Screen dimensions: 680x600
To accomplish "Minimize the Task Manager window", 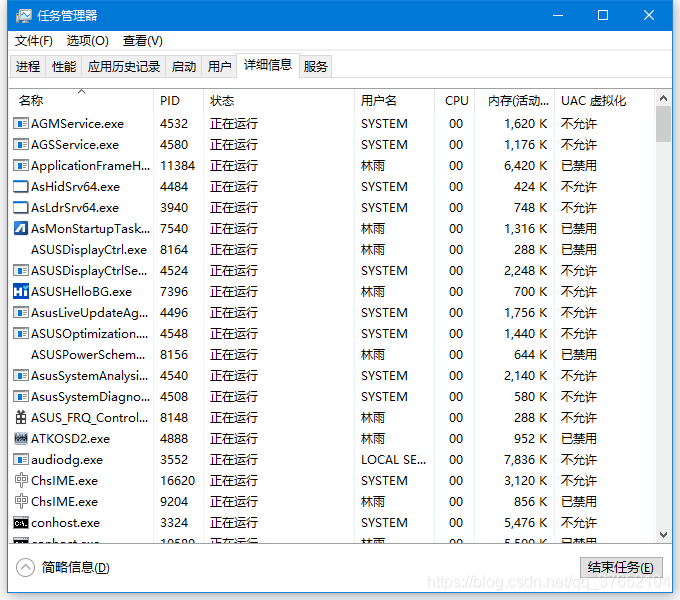I will [558, 16].
